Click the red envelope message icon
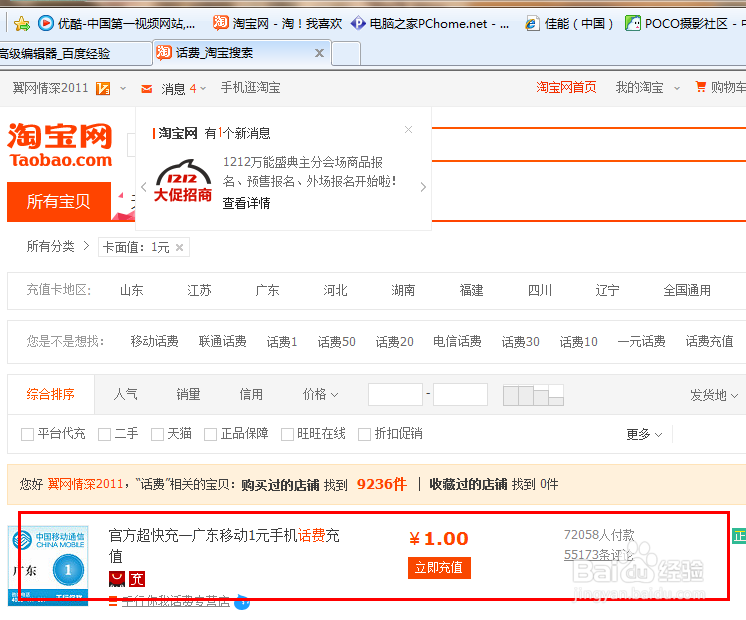This screenshot has height=620, width=746. click(x=147, y=89)
